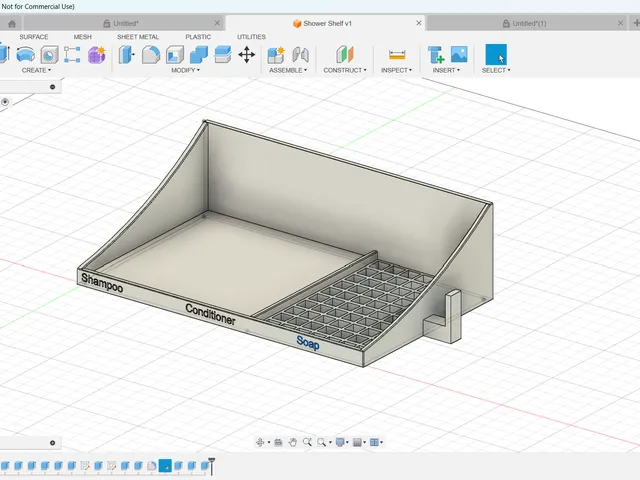Click the Viewports layout icon

click(x=374, y=442)
